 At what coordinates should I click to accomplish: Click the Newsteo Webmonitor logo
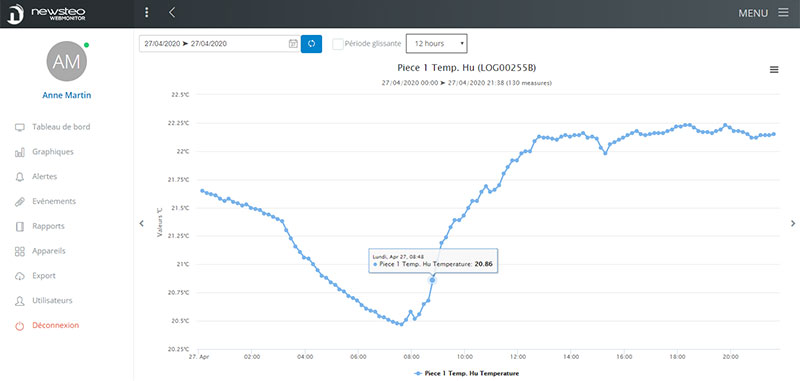(46, 13)
